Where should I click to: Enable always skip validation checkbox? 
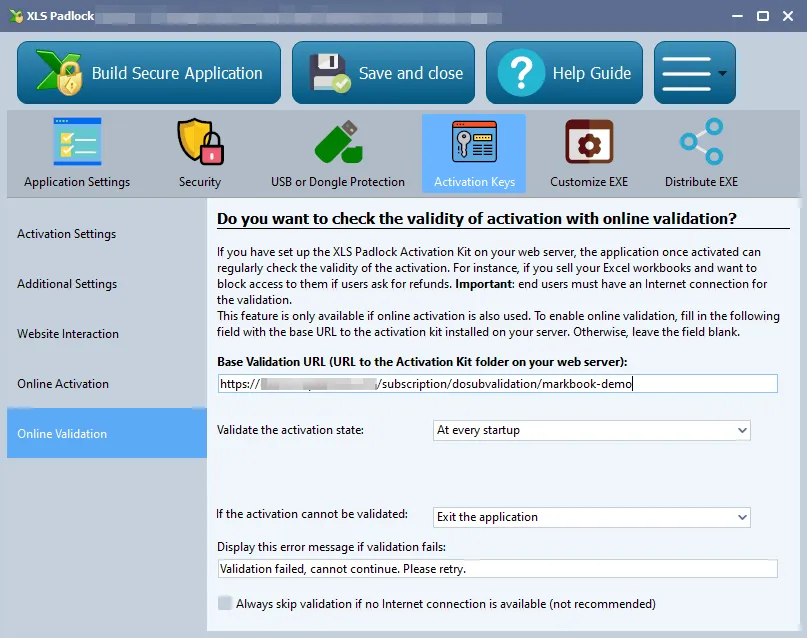[225, 603]
